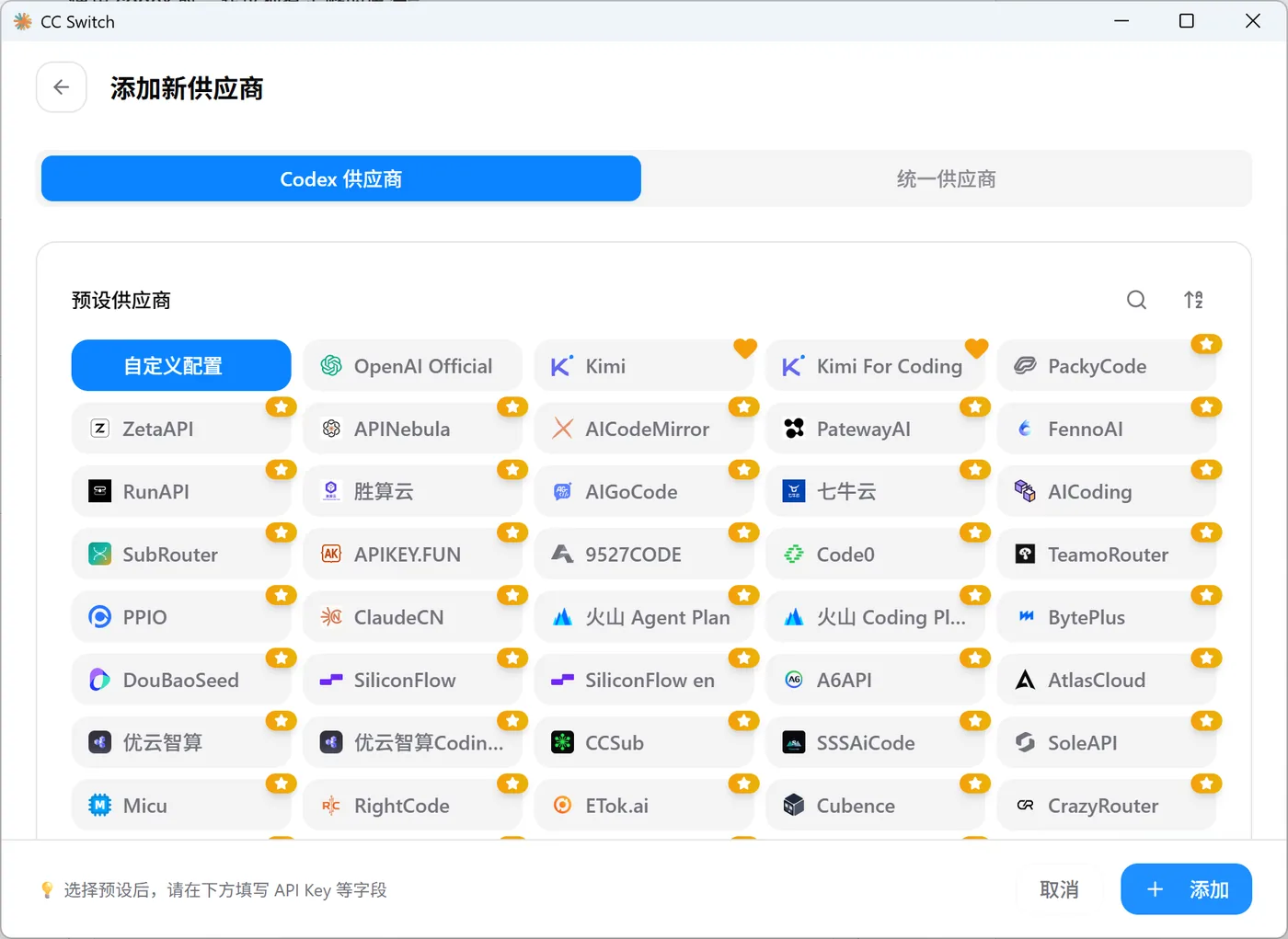Pick the Kimi preset

pyautogui.click(x=644, y=366)
